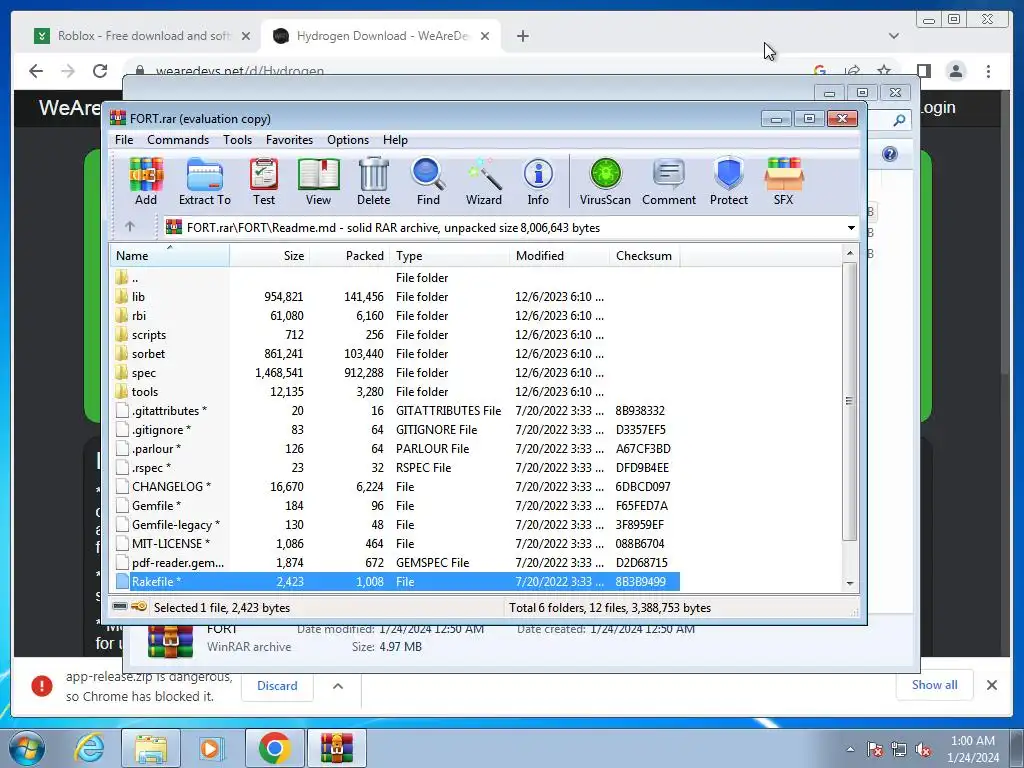
Task: Open the Tools menu
Action: pos(237,140)
